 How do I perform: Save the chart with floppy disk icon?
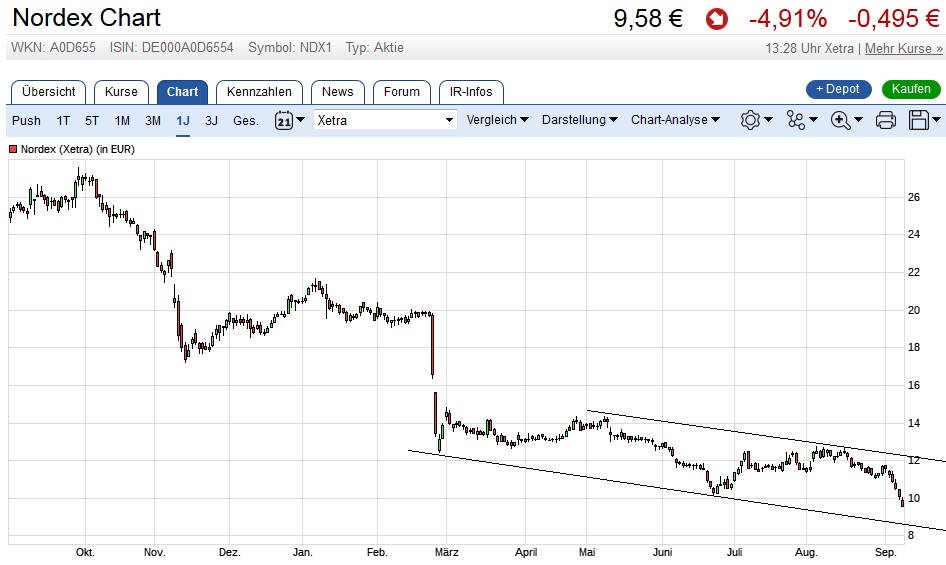[x=918, y=120]
